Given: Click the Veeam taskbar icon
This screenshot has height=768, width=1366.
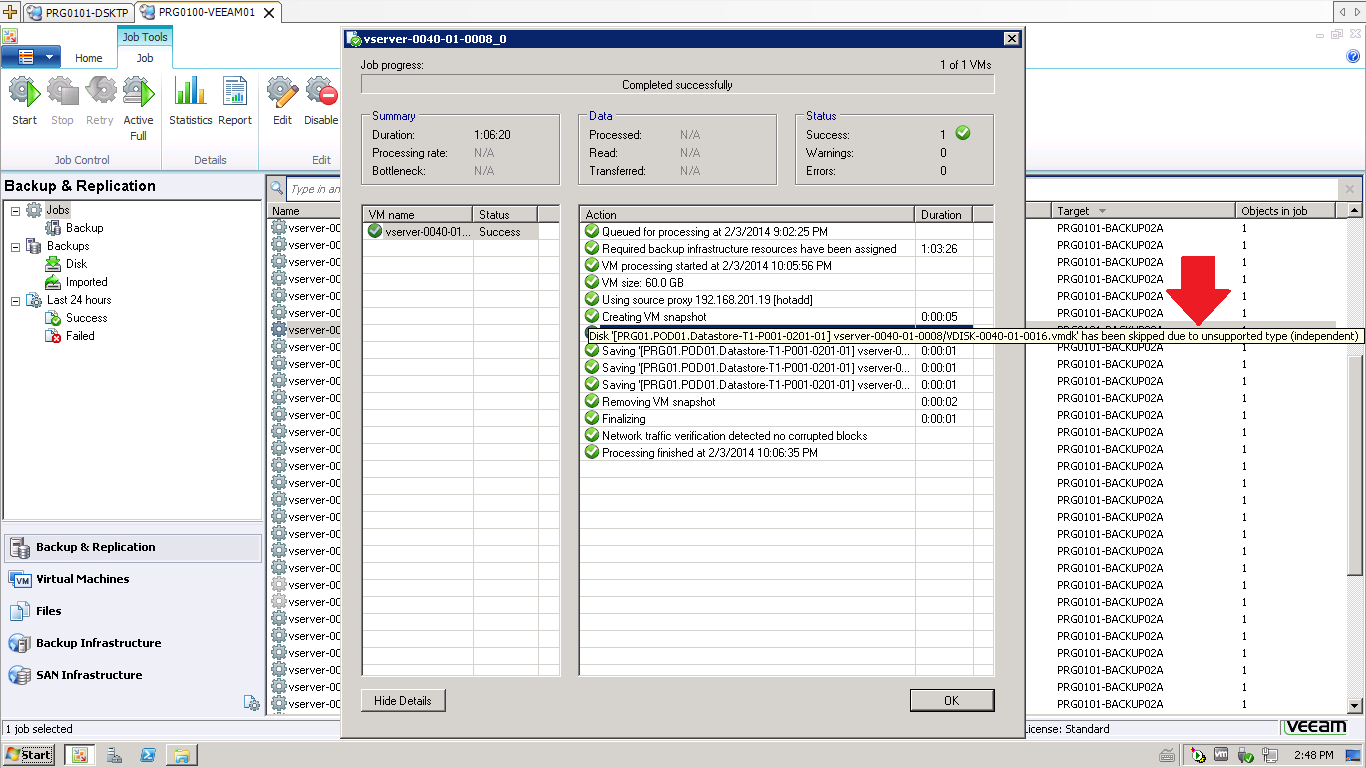Looking at the screenshot, I should coord(80,755).
